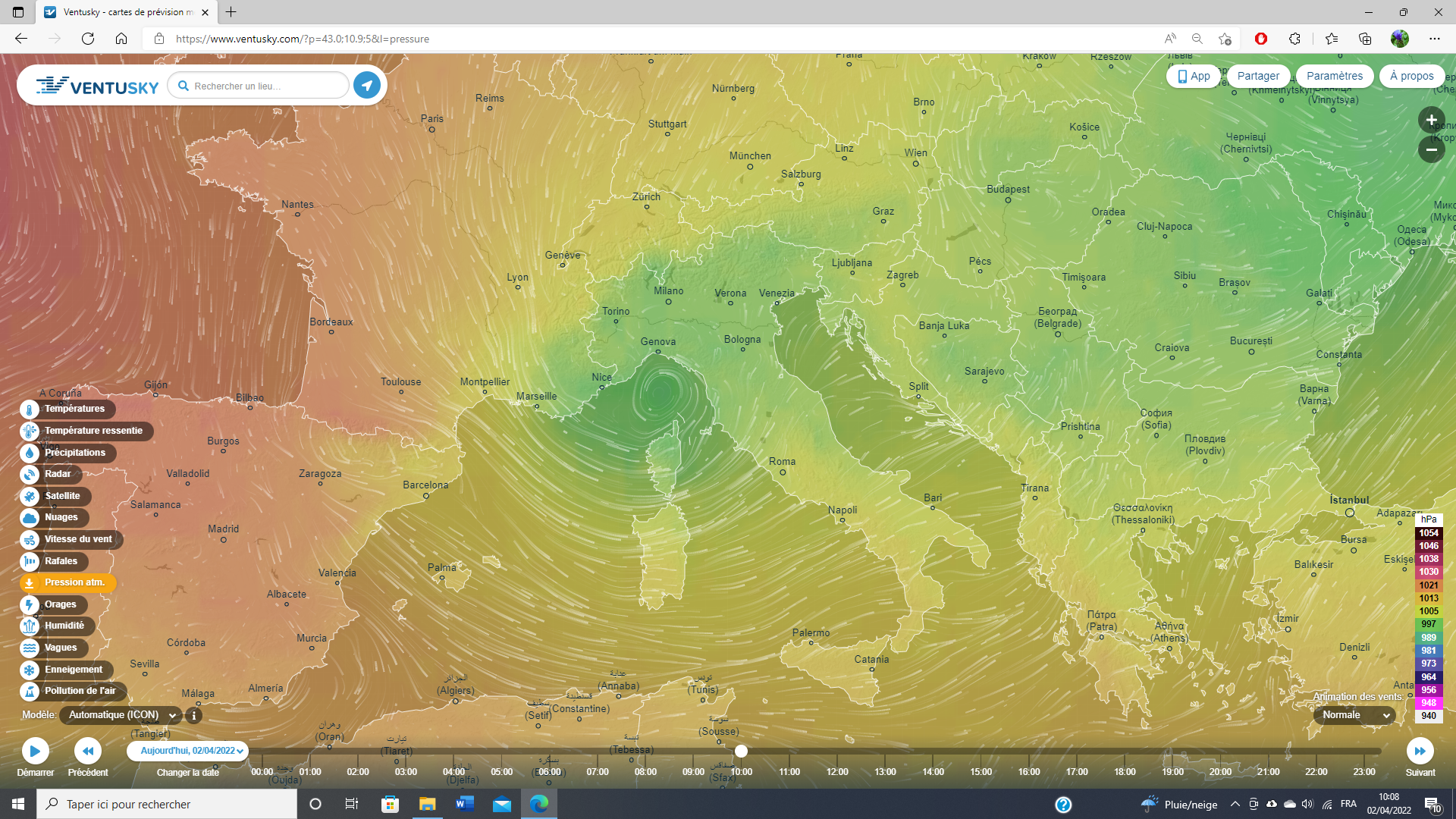Click the Humidité layer label
Image resolution: width=1456 pixels, height=819 pixels.
pyautogui.click(x=64, y=626)
